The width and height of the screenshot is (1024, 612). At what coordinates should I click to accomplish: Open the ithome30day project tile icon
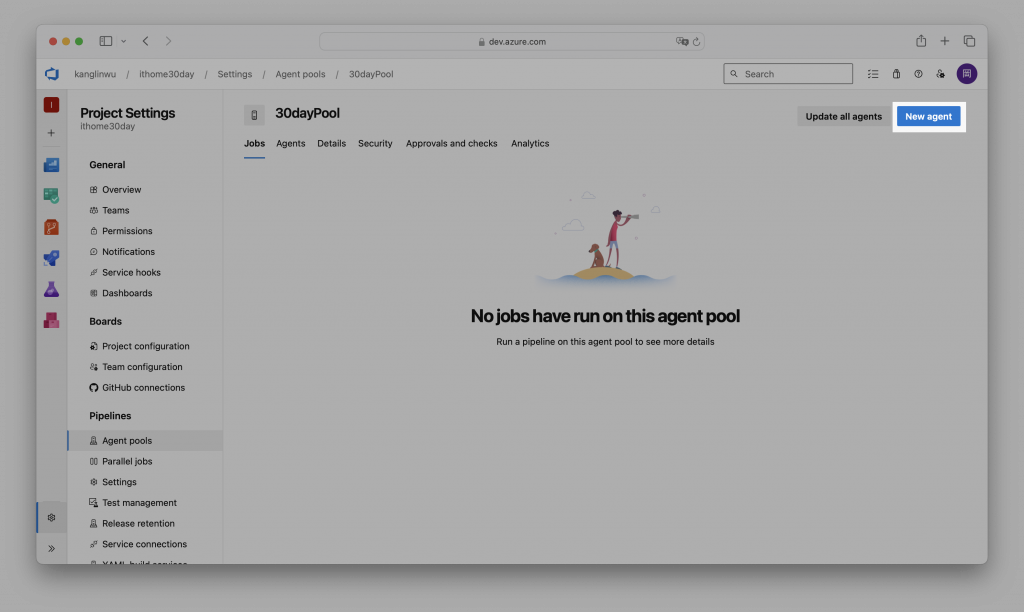52,105
